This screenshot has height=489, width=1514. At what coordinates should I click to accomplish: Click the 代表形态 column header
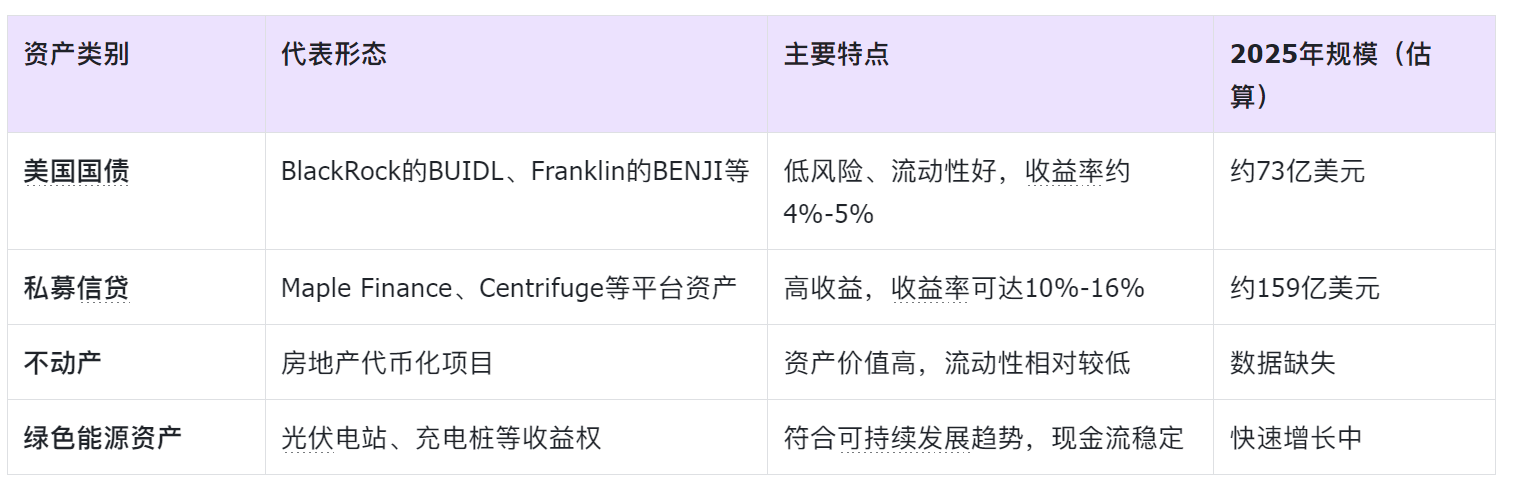click(x=333, y=54)
